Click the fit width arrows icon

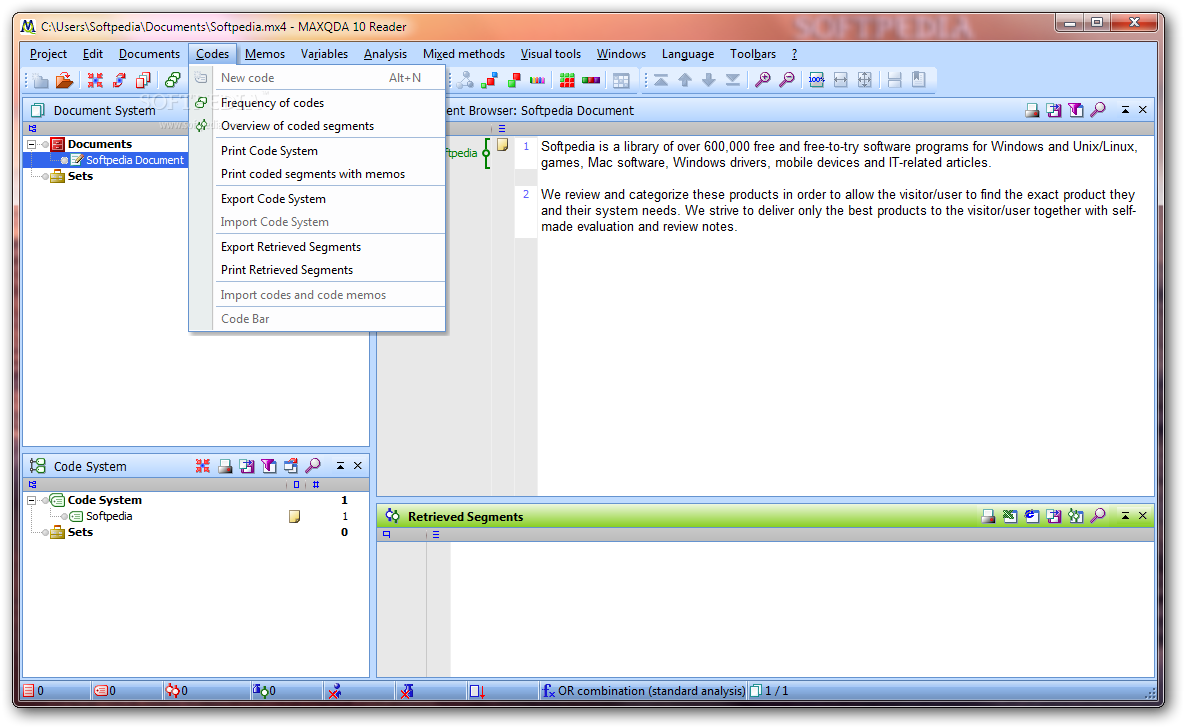point(840,80)
